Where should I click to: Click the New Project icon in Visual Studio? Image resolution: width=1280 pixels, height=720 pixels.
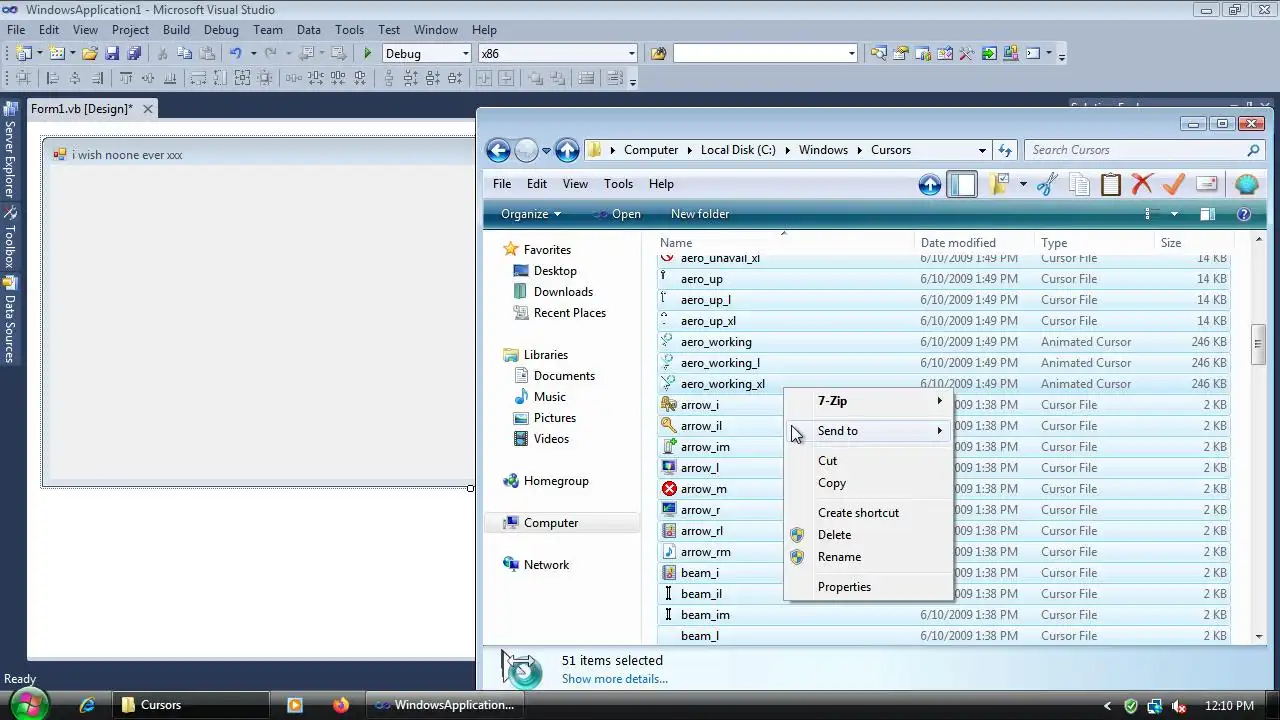click(x=23, y=54)
